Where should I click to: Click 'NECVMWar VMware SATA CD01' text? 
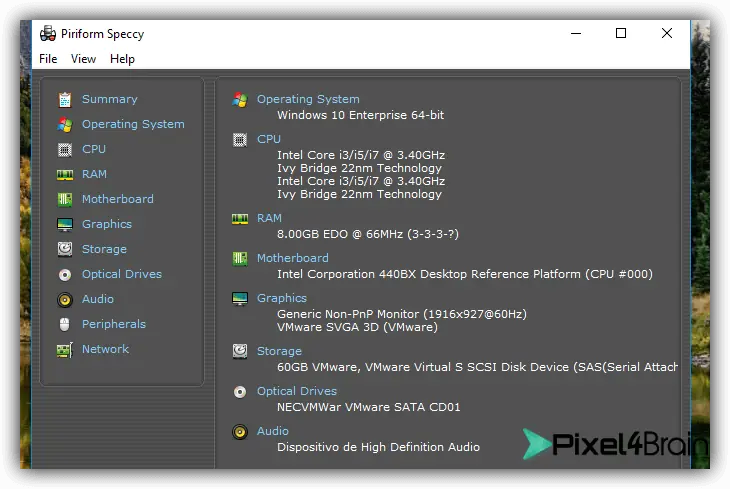[x=368, y=407]
